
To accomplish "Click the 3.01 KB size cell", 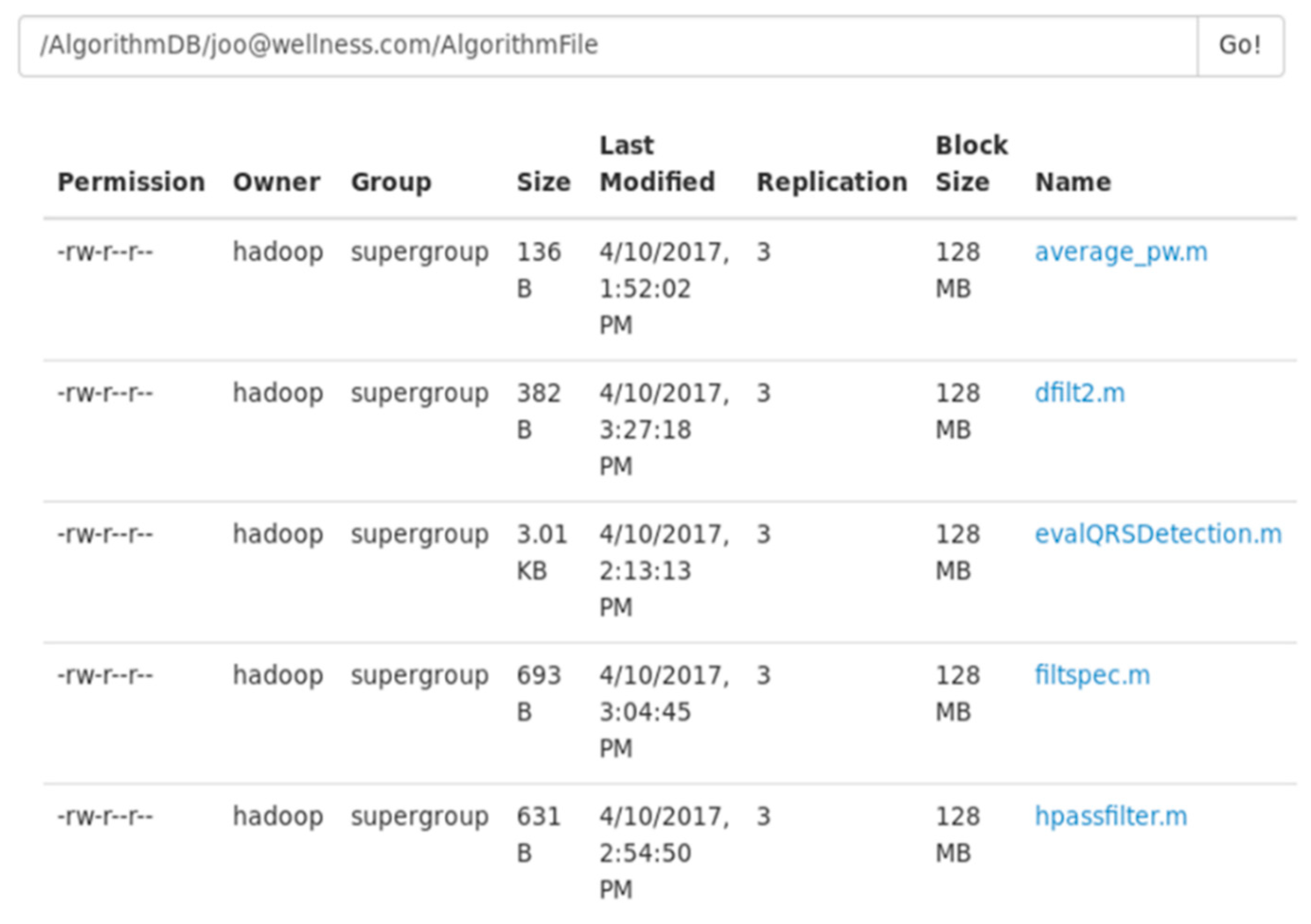I will 542,552.
